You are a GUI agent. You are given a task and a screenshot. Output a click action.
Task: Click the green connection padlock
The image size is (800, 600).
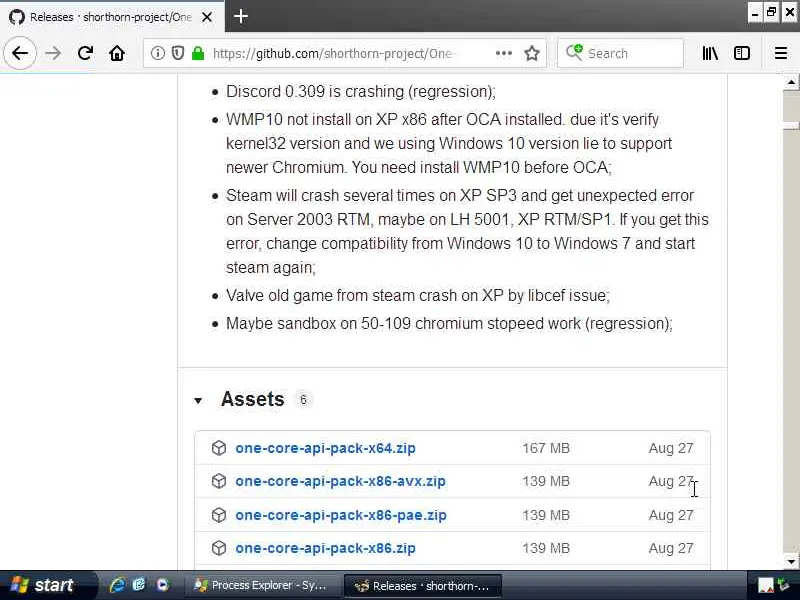(197, 54)
